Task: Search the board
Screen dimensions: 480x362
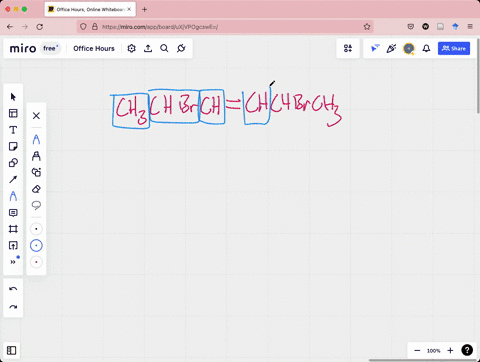Action: pos(164,49)
